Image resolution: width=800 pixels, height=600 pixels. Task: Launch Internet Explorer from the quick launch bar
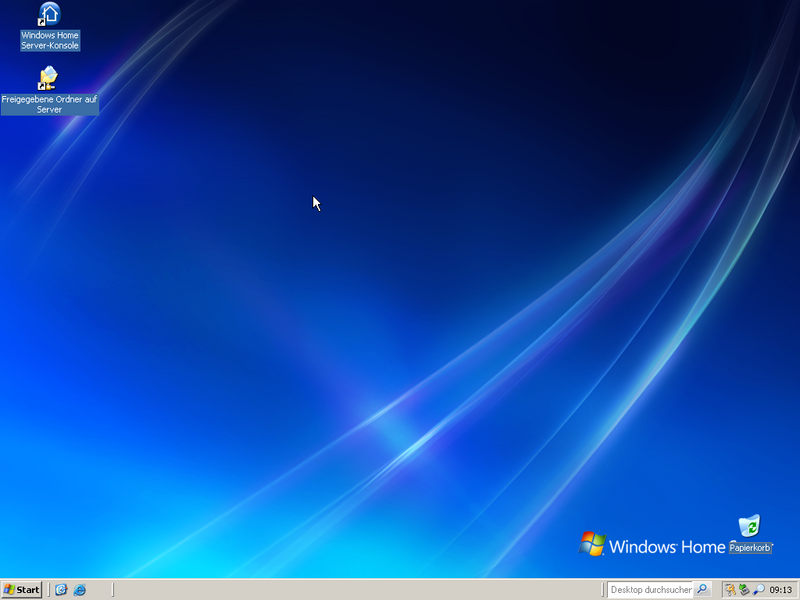tap(78, 590)
